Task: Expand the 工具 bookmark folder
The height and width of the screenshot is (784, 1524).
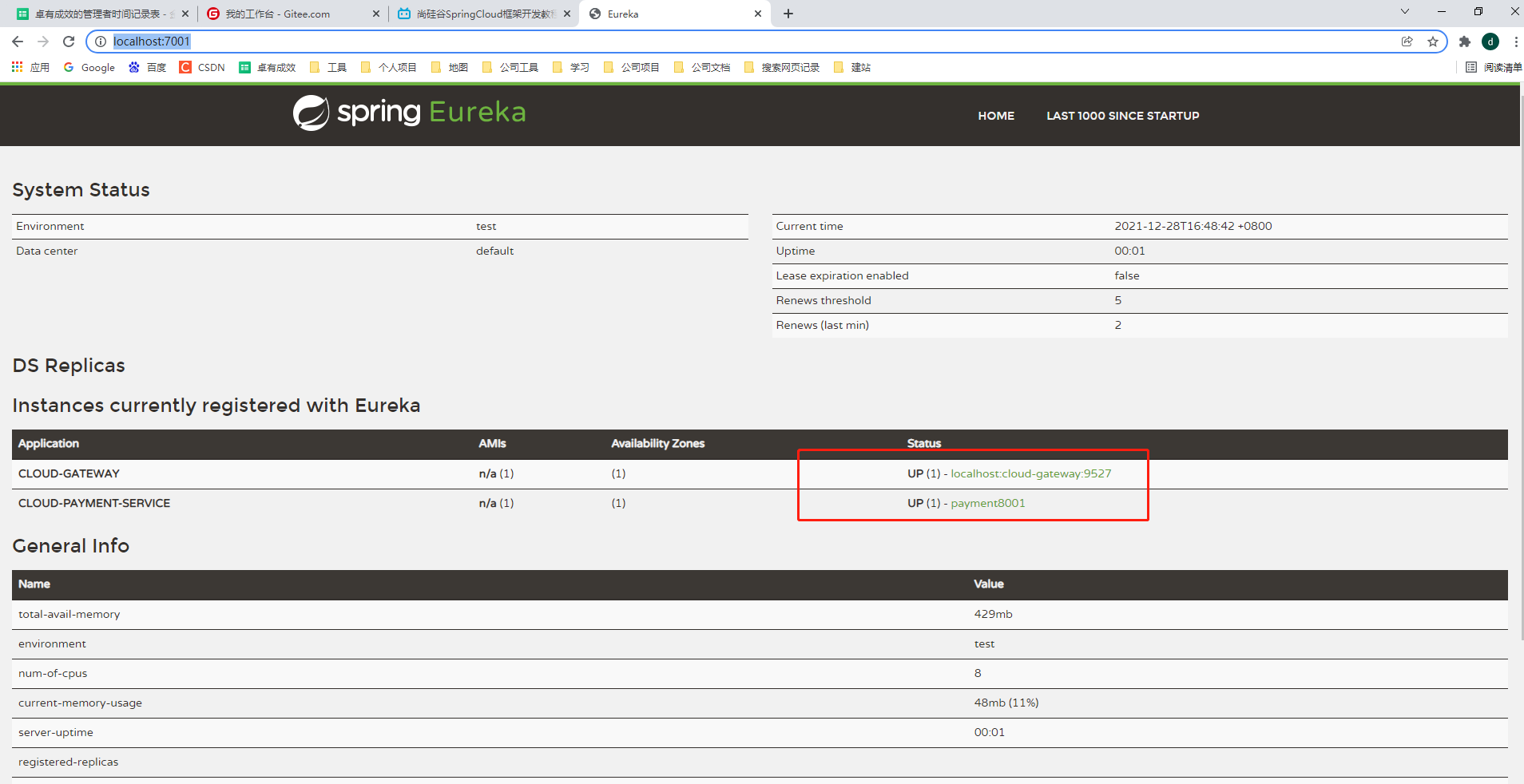Action: [x=328, y=67]
